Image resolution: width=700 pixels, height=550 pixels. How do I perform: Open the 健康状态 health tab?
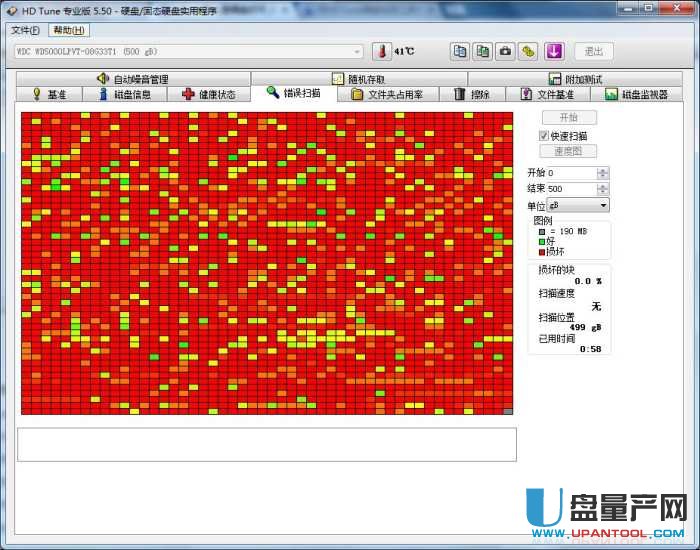[208, 94]
